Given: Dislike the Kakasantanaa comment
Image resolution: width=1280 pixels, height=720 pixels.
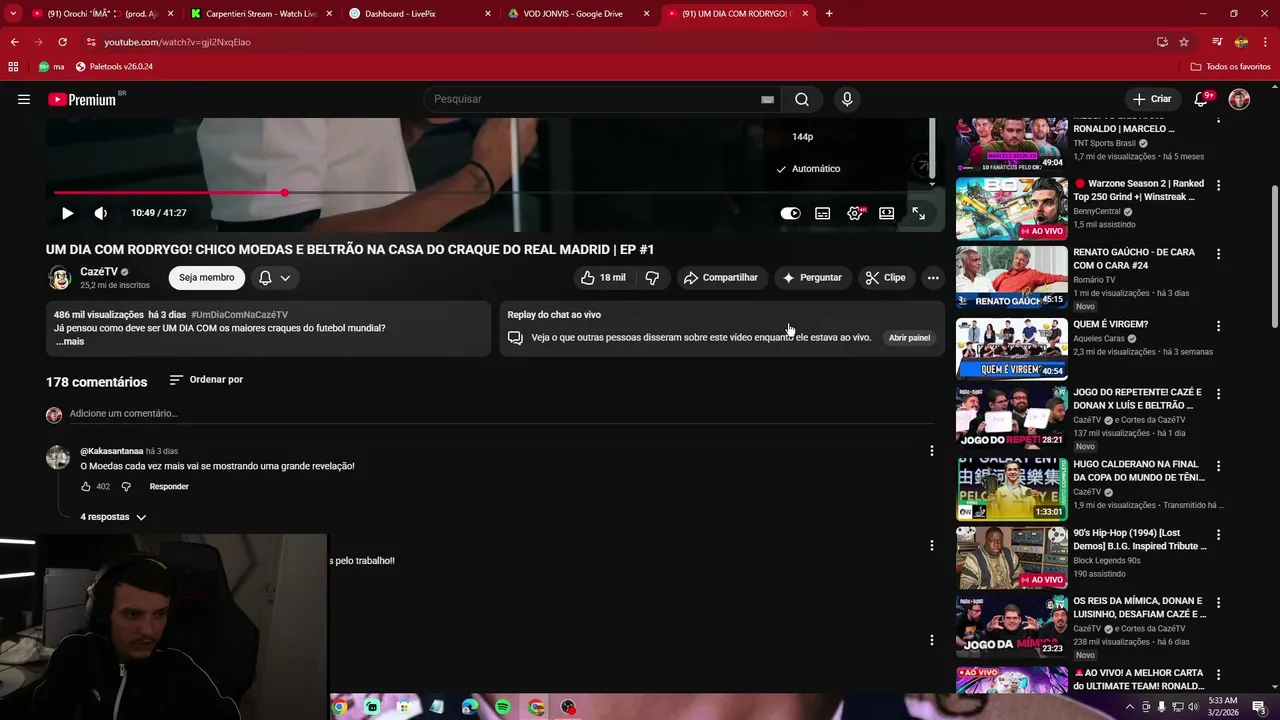Looking at the screenshot, I should pyautogui.click(x=126, y=487).
